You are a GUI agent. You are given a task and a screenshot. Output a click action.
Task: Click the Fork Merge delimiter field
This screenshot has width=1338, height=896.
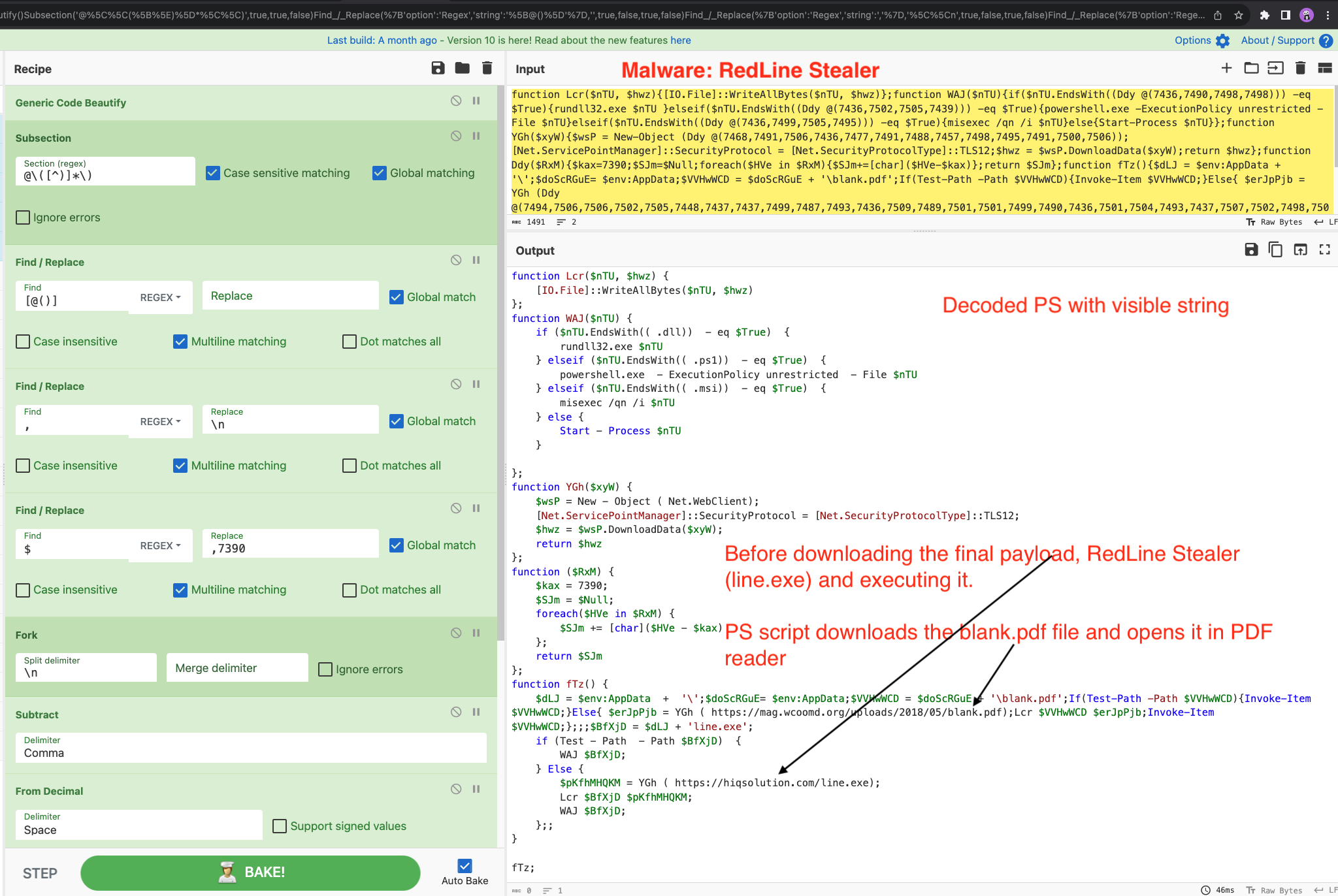click(237, 667)
